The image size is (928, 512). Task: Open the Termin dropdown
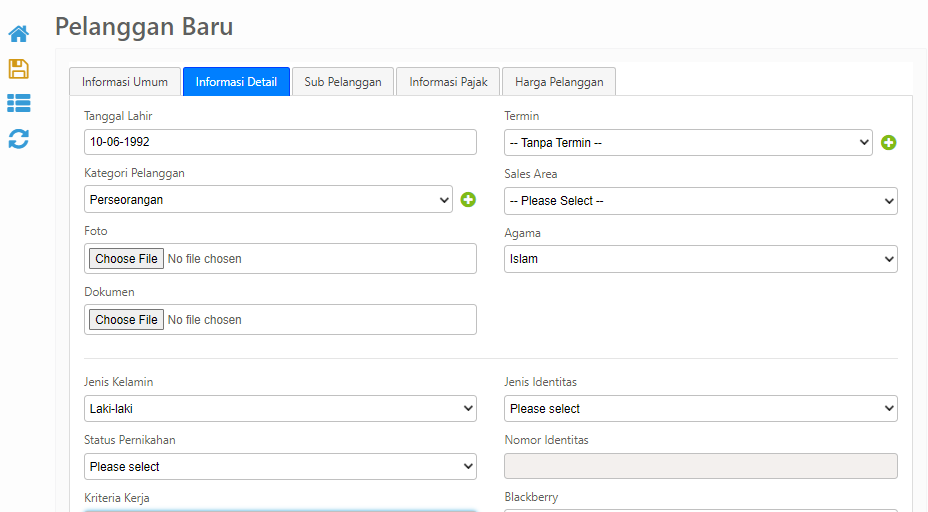[688, 143]
